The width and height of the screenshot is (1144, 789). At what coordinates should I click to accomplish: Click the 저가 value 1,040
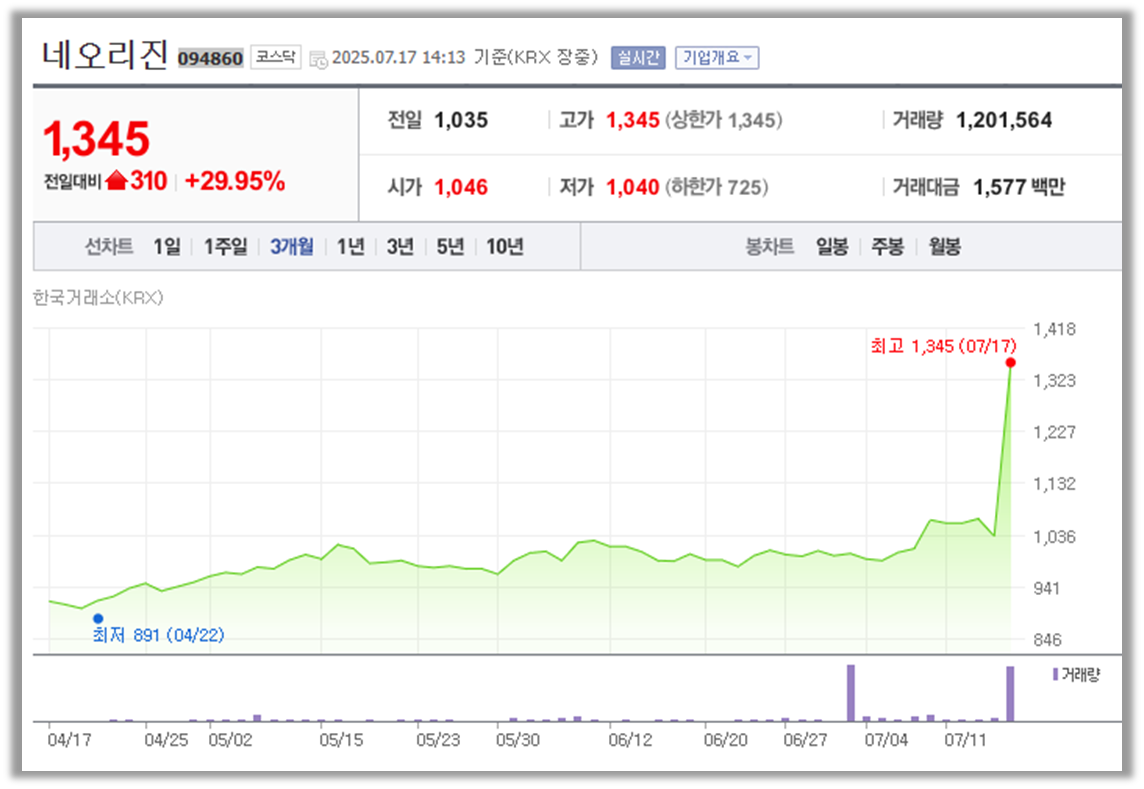pyautogui.click(x=633, y=188)
